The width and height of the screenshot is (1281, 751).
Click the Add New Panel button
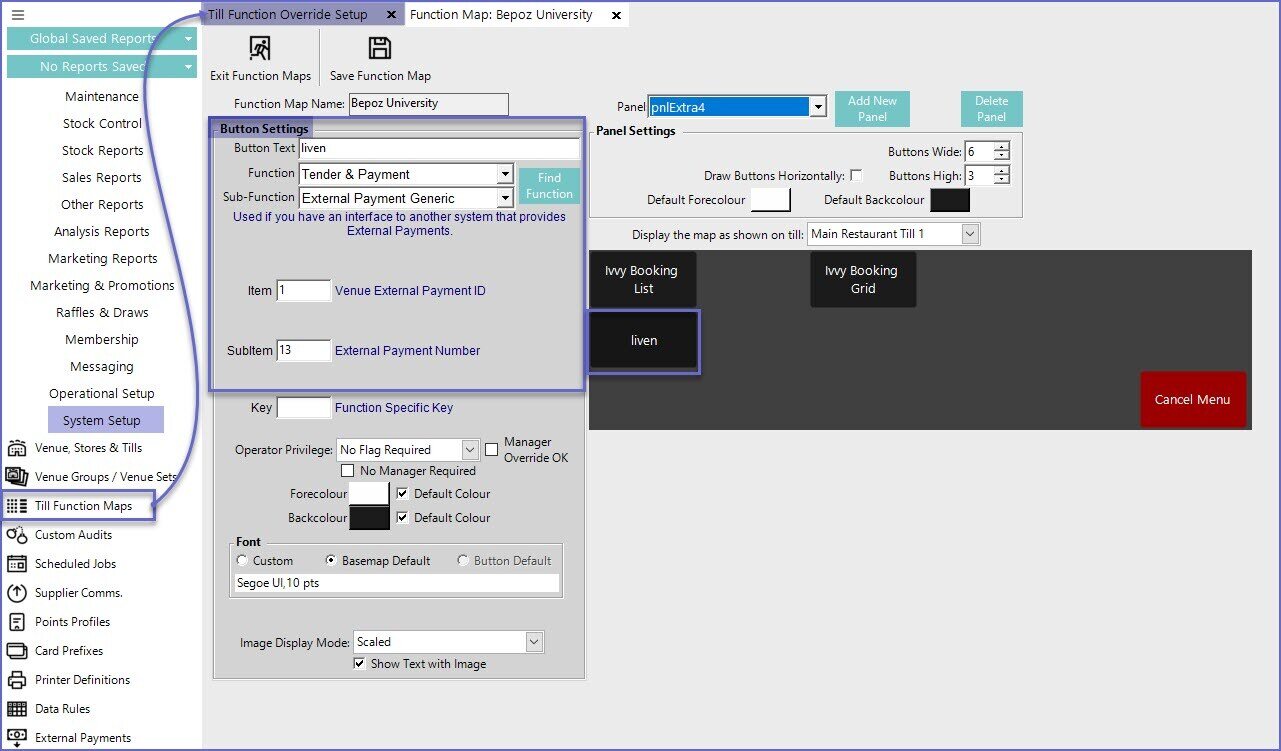872,109
